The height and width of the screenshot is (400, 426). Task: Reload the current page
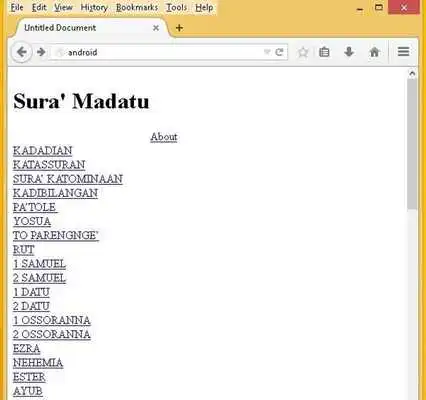(279, 52)
